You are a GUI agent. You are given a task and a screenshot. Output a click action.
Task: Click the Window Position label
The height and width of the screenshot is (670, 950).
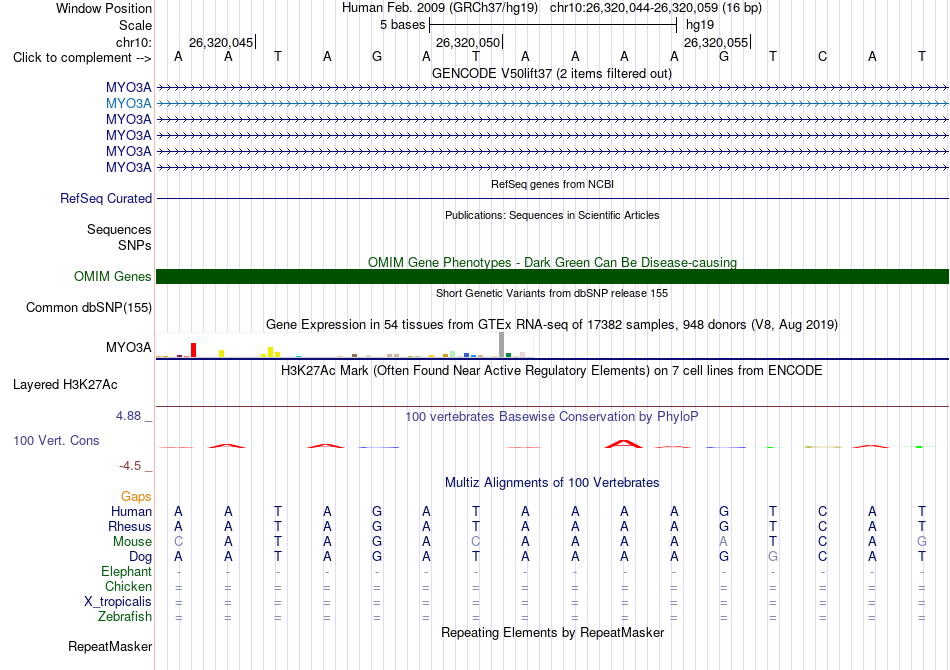point(104,8)
